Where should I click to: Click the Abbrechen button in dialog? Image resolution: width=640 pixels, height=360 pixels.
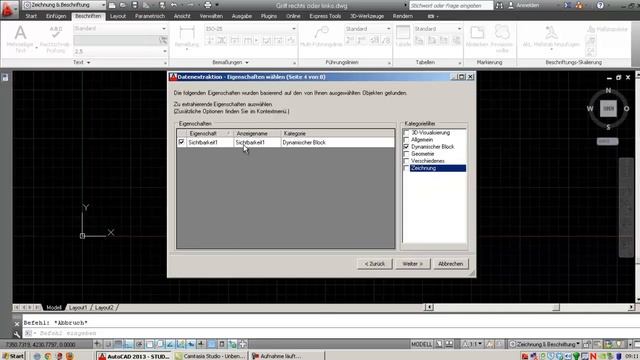[x=450, y=264]
